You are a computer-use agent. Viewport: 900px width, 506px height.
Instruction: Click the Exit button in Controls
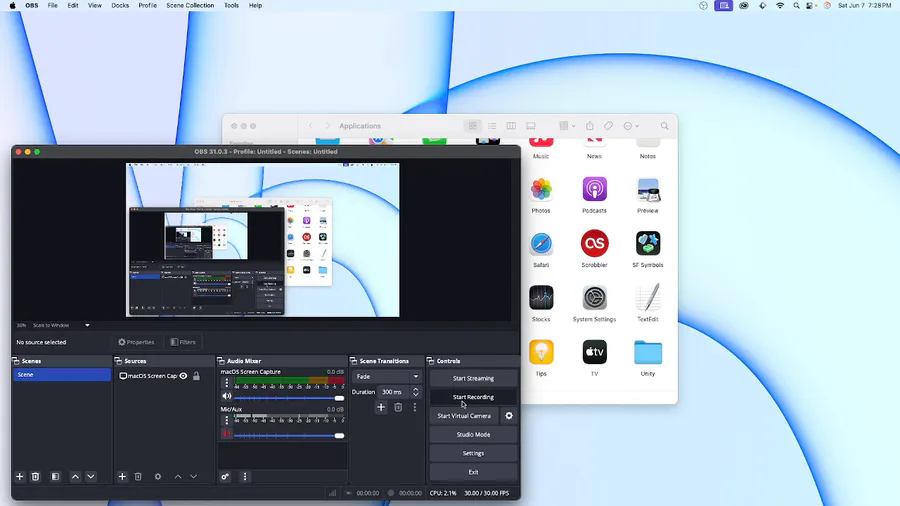(x=473, y=472)
